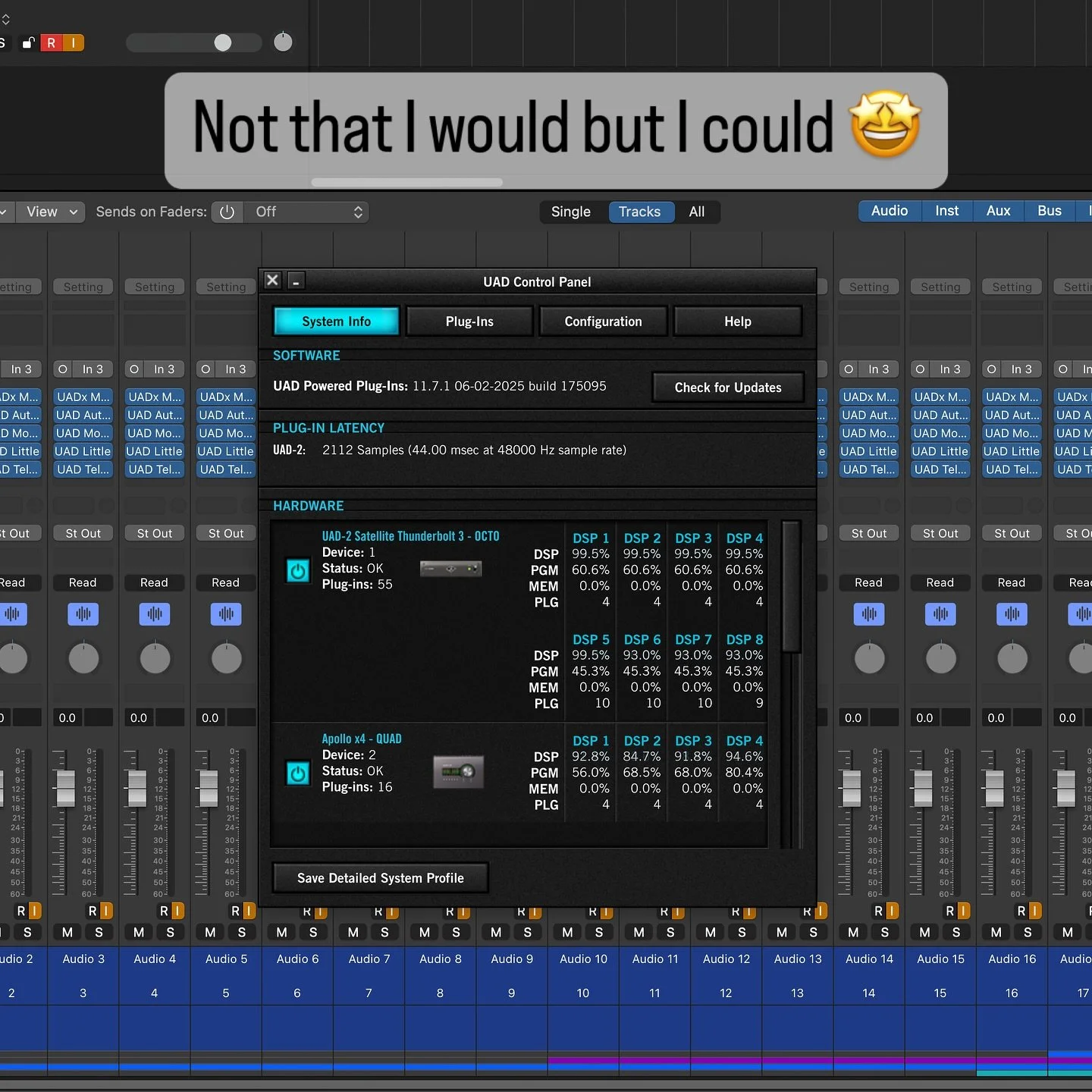This screenshot has height=1092, width=1092.
Task: Click the 0.0 gain field on Audio 3
Action: point(67,717)
